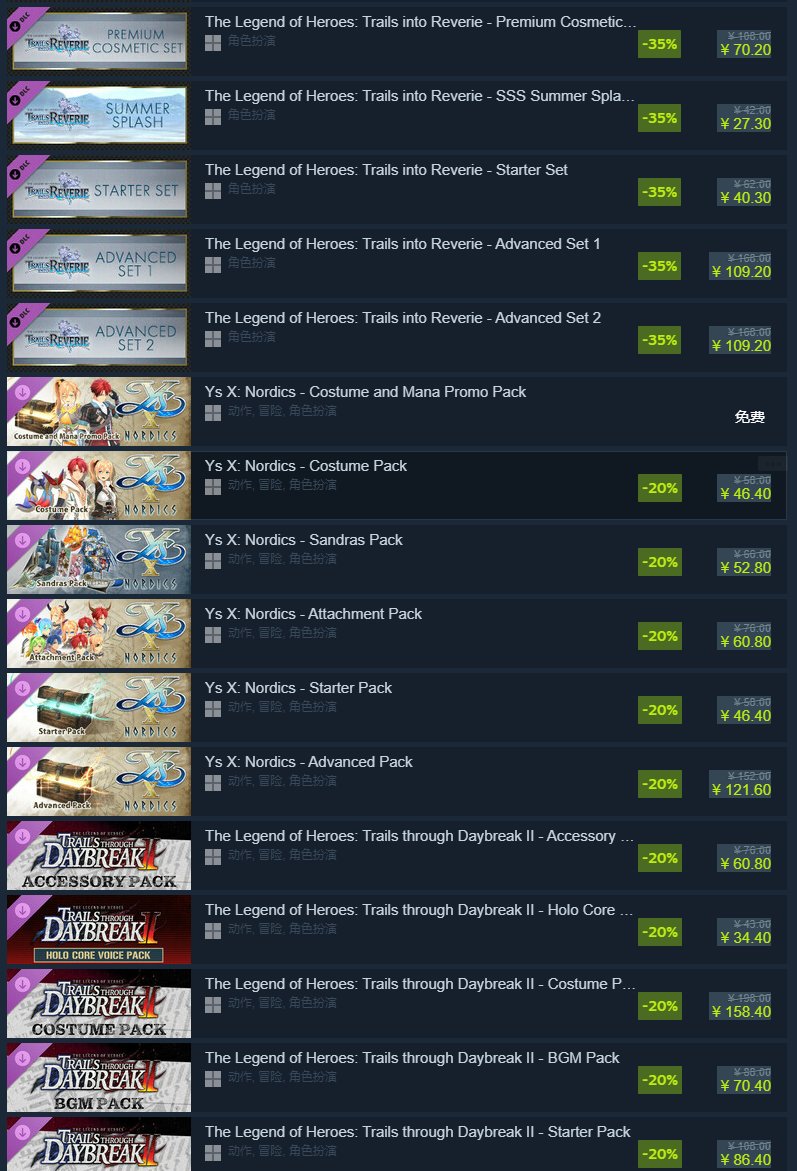The height and width of the screenshot is (1171, 797).
Task: Open Ys X Costume and Mana Promo Pack thumbnail
Action: (x=99, y=412)
